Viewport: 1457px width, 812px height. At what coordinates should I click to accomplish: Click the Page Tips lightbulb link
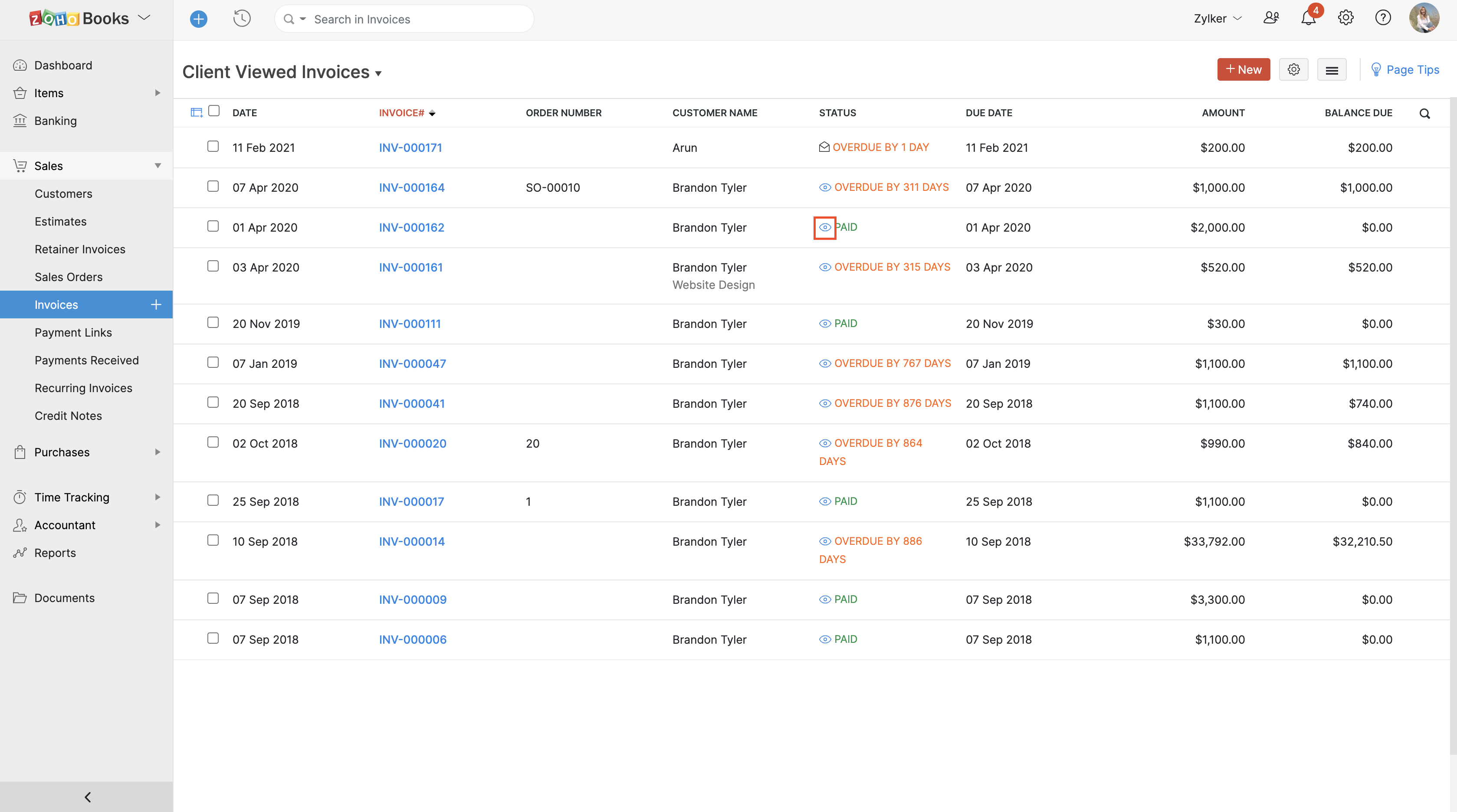click(1405, 69)
